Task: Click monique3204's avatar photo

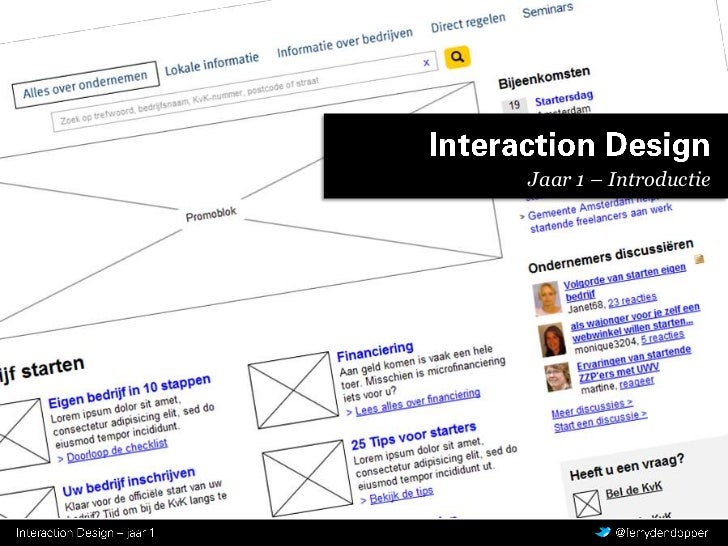Action: (x=552, y=340)
